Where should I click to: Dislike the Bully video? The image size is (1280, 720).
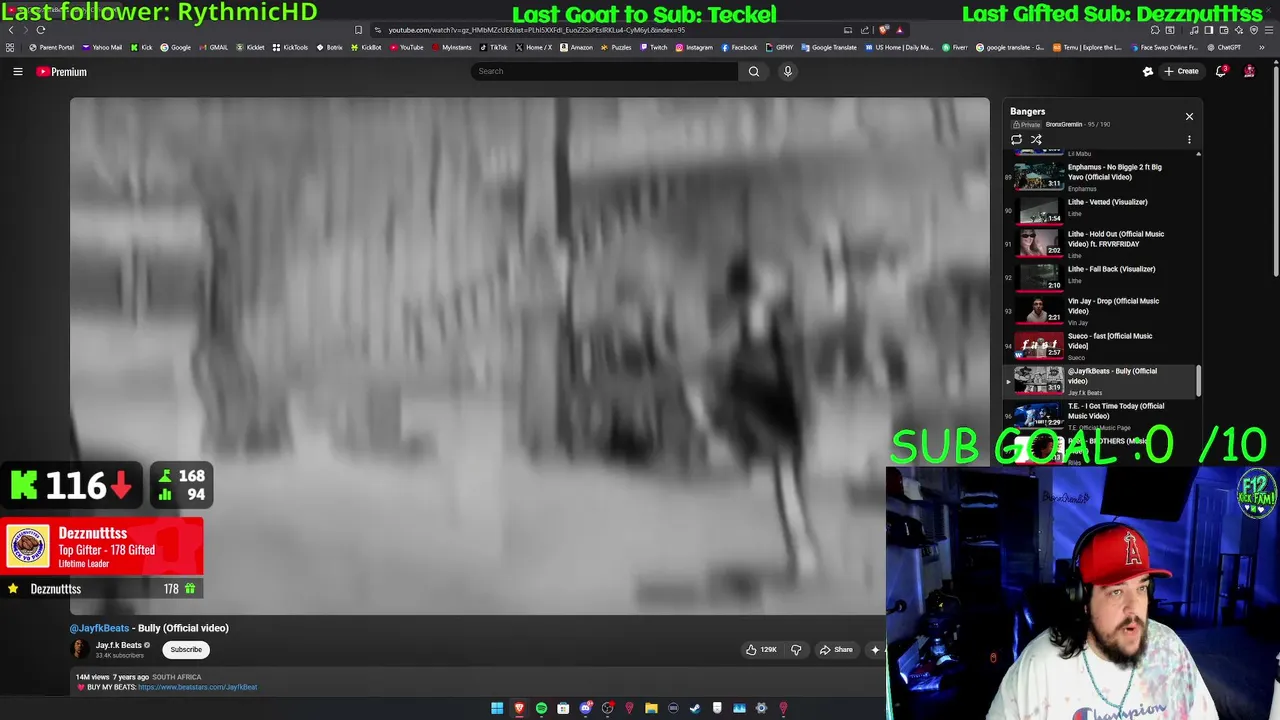pyautogui.click(x=796, y=650)
